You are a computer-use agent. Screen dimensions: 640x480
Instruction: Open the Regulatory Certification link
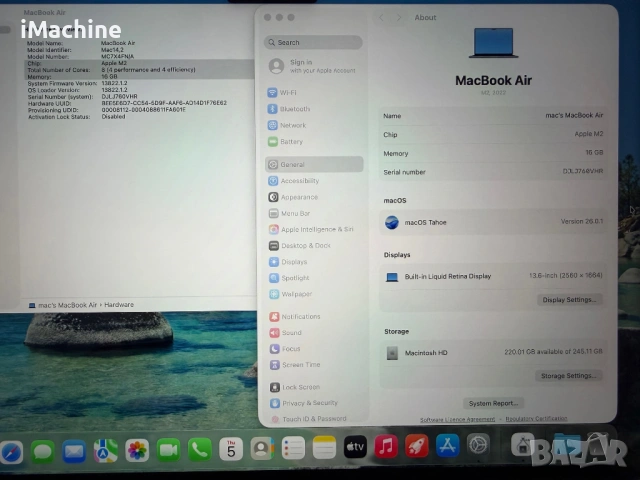click(x=536, y=418)
